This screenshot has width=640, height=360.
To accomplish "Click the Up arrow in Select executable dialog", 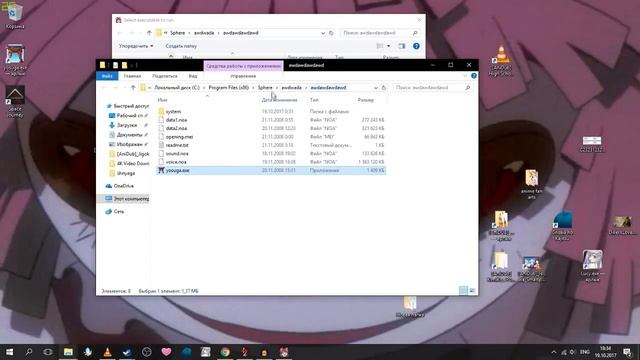I will [x=149, y=33].
